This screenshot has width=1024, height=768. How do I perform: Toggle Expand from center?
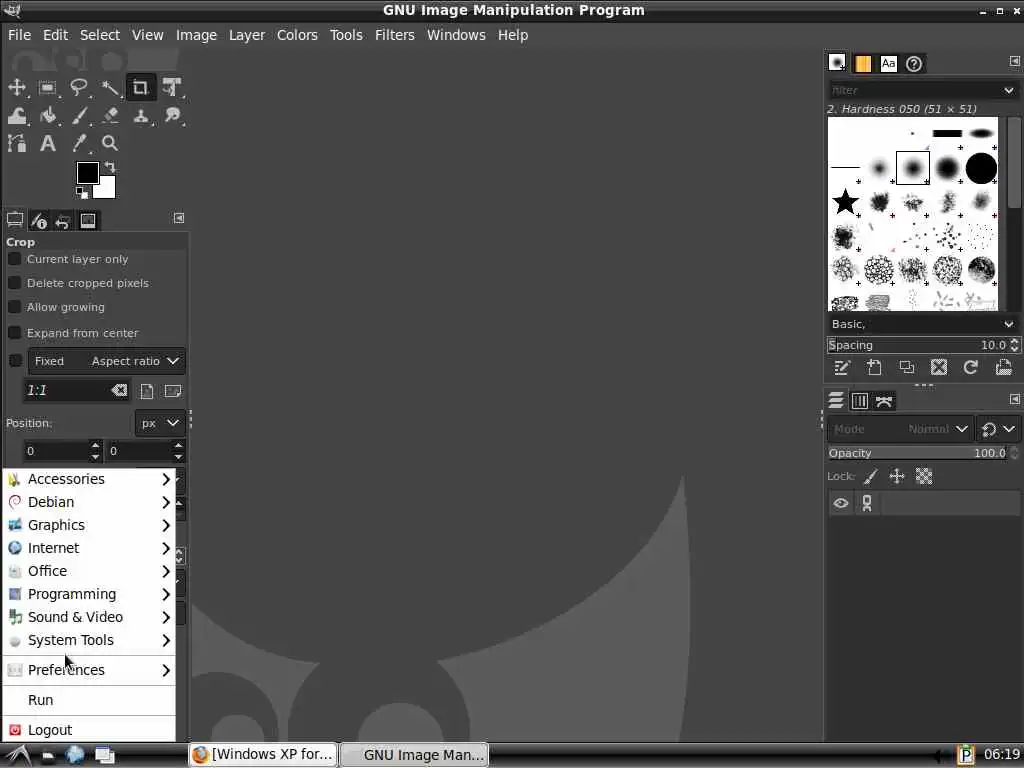click(14, 332)
